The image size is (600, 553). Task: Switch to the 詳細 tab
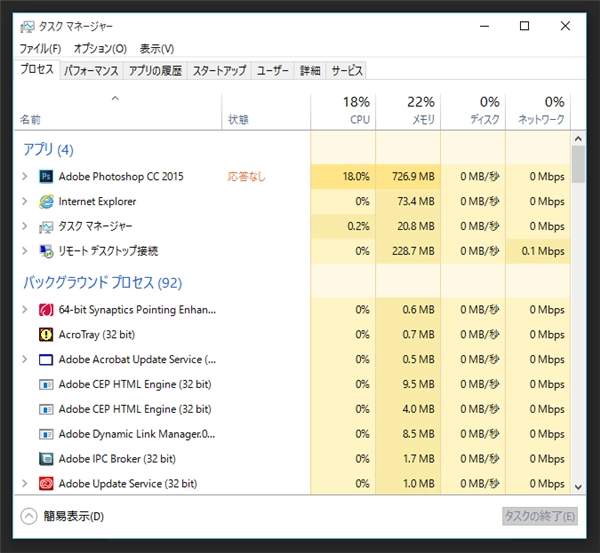(x=310, y=71)
